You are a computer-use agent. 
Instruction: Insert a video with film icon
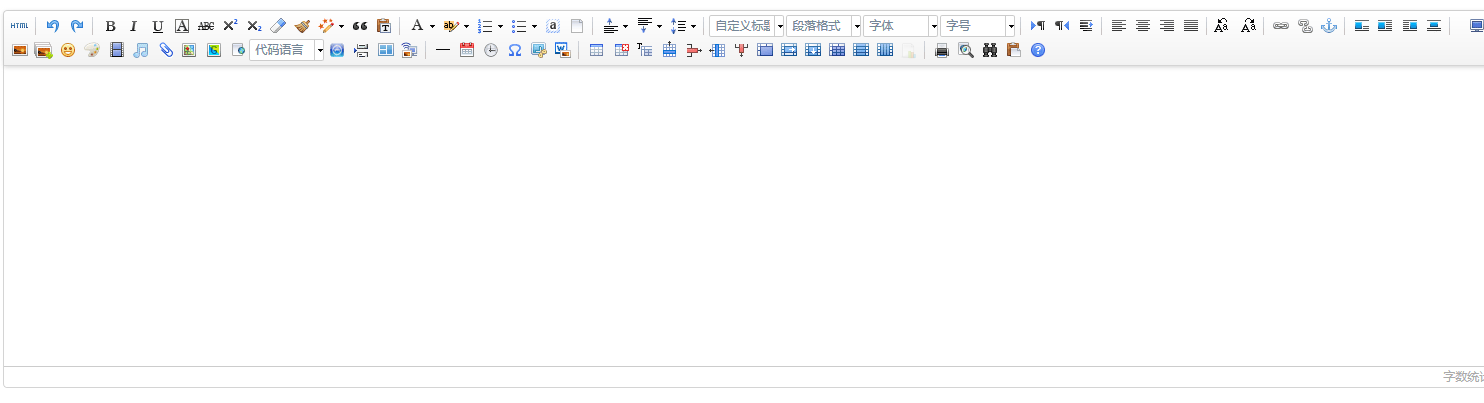pos(117,50)
